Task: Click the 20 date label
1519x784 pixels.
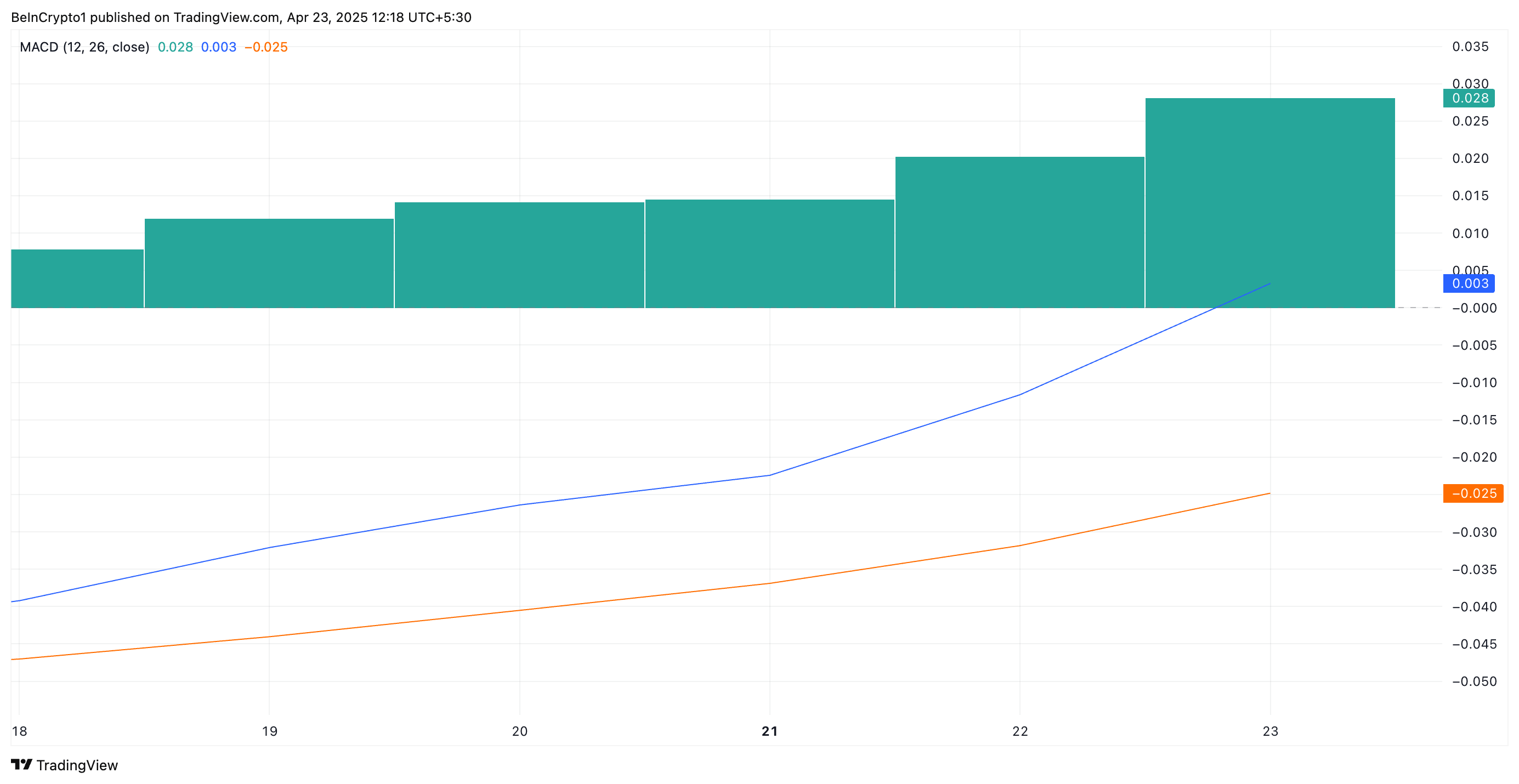Action: [x=519, y=731]
